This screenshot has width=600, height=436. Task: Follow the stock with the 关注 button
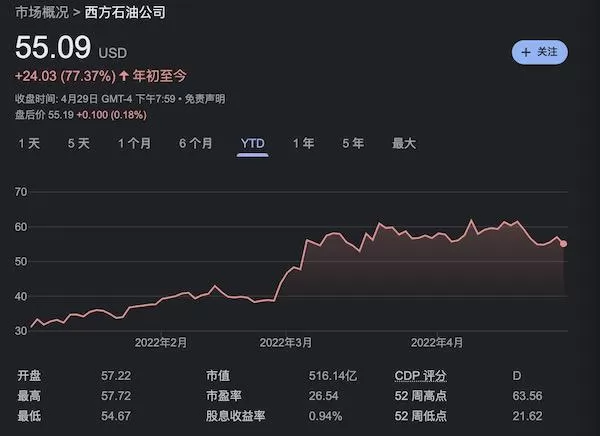coord(540,52)
